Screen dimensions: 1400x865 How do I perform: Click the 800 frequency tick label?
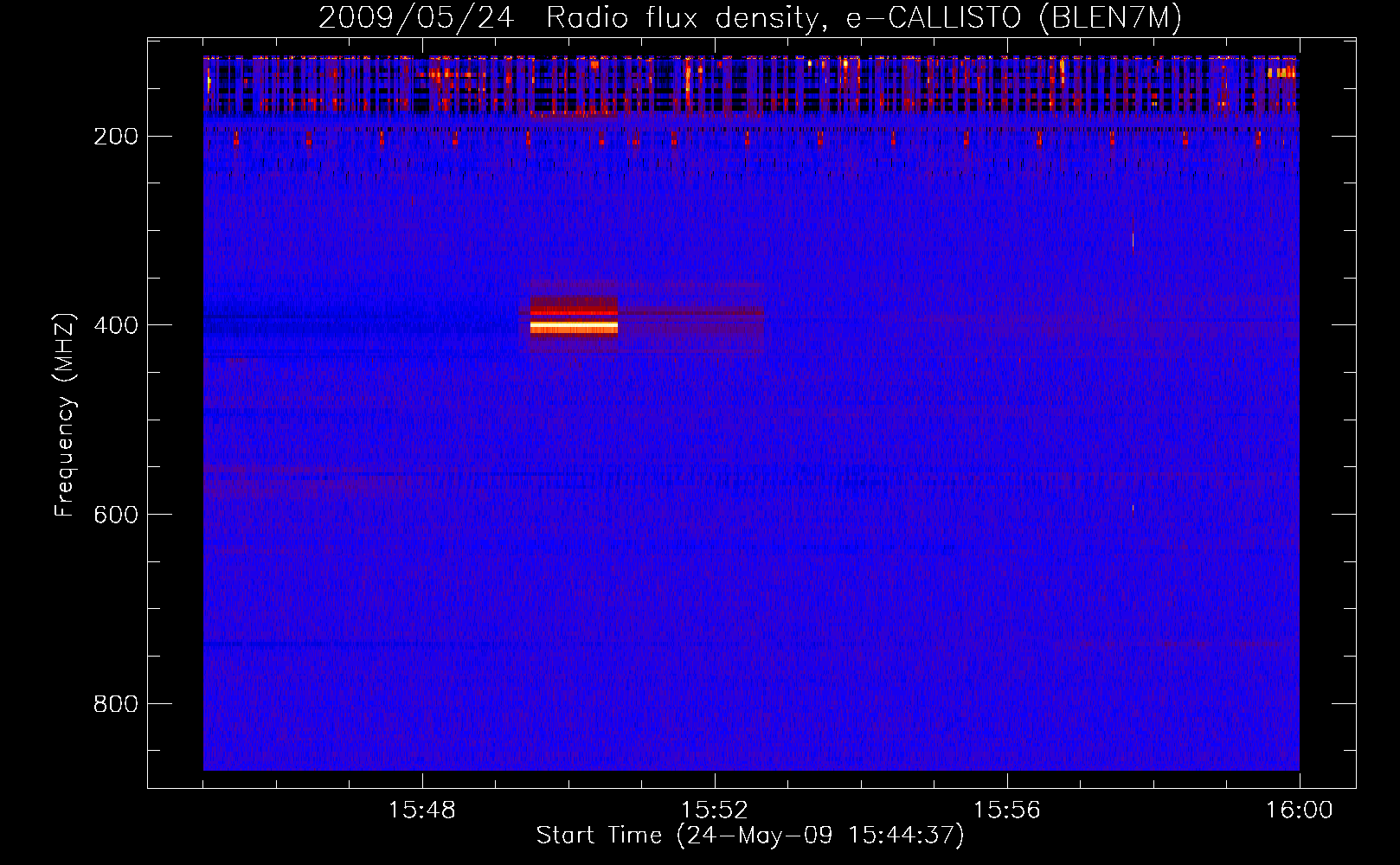click(x=116, y=704)
